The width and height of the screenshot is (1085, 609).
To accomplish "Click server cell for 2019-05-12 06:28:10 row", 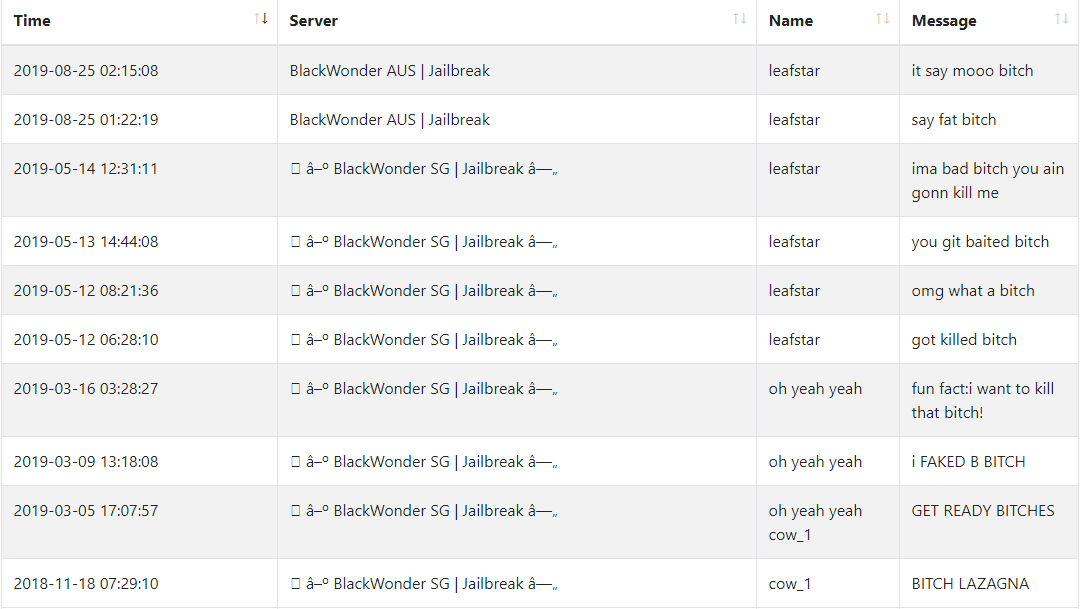I will coord(517,340).
